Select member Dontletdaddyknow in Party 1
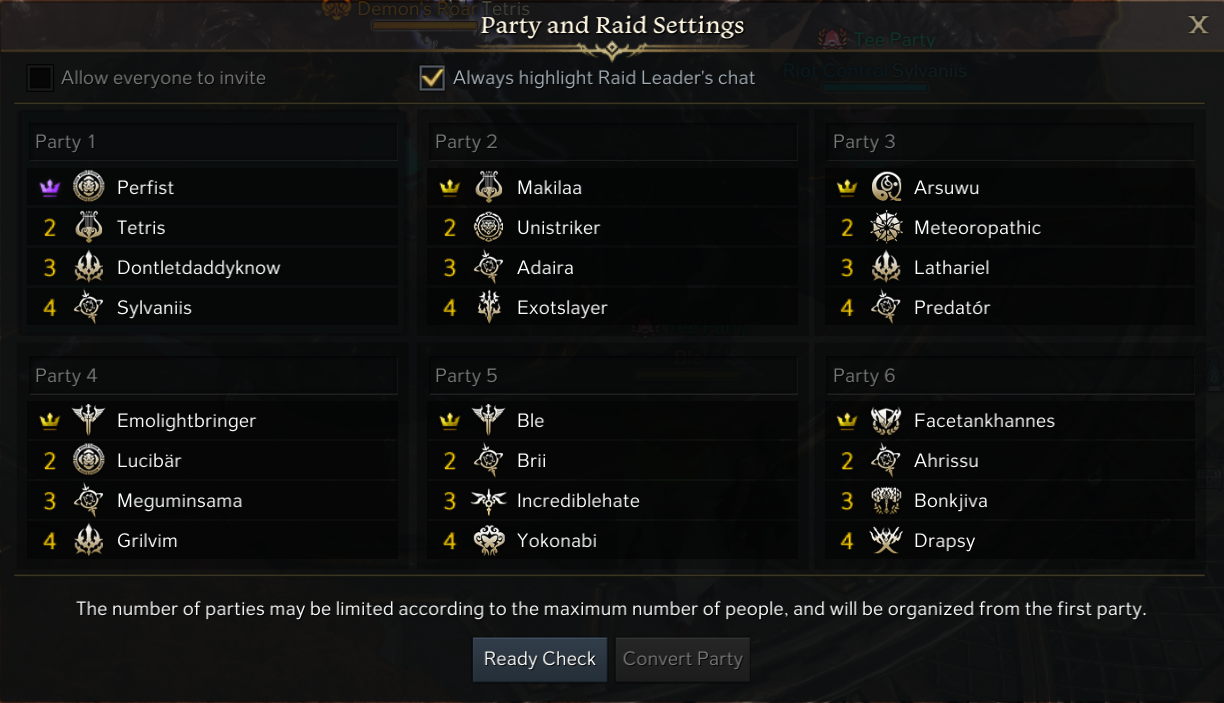This screenshot has width=1224, height=703. pos(198,268)
